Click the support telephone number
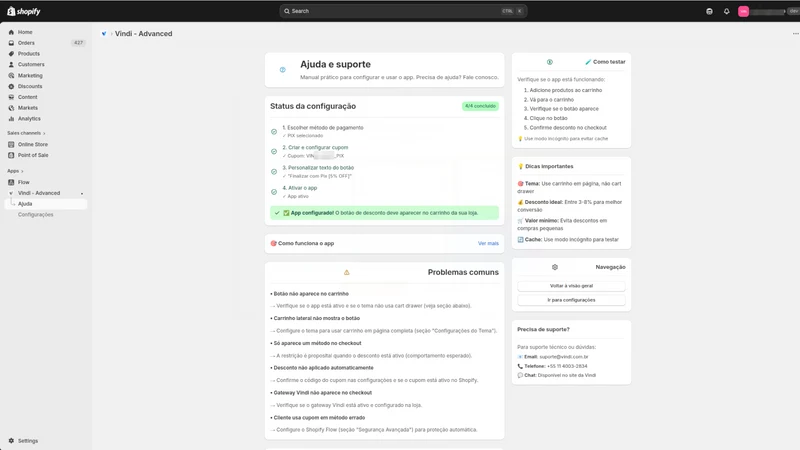800x450 pixels. tap(567, 366)
